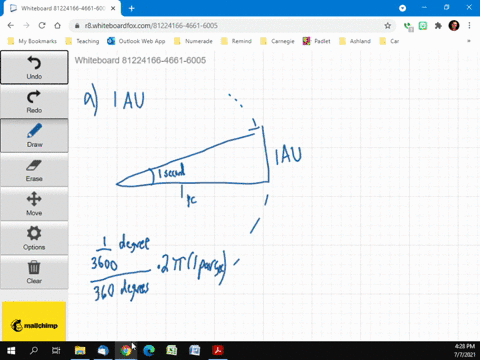The width and height of the screenshot is (480, 360).
Task: Click the taskbar clock showing 4:28 PM
Action: point(465,351)
